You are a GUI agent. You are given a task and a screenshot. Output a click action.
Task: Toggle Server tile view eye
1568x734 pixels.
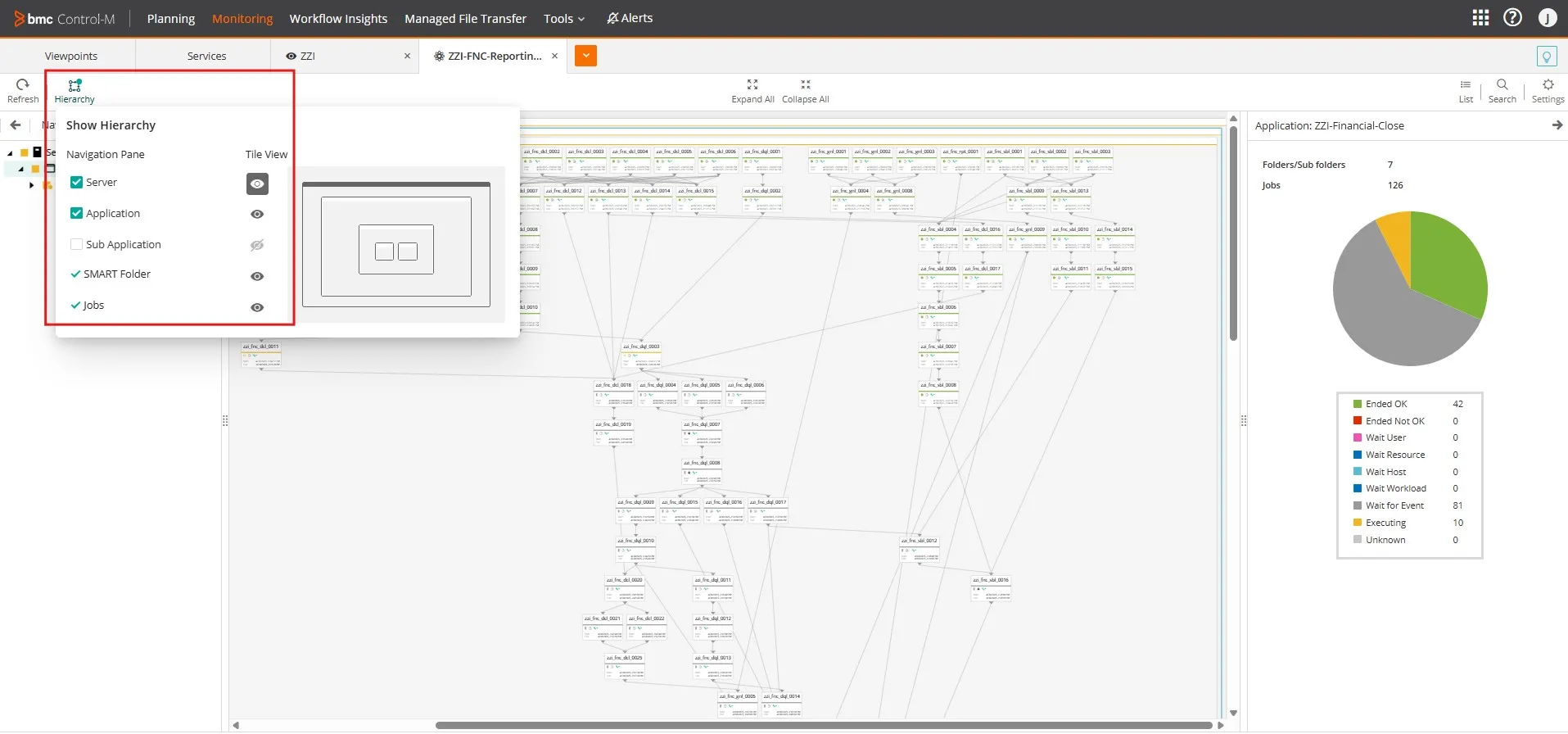(x=257, y=183)
